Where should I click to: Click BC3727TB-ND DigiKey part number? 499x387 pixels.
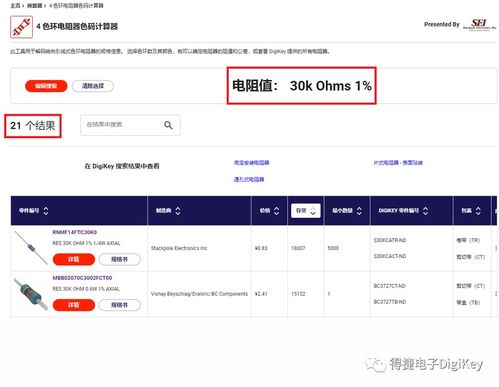click(x=390, y=302)
